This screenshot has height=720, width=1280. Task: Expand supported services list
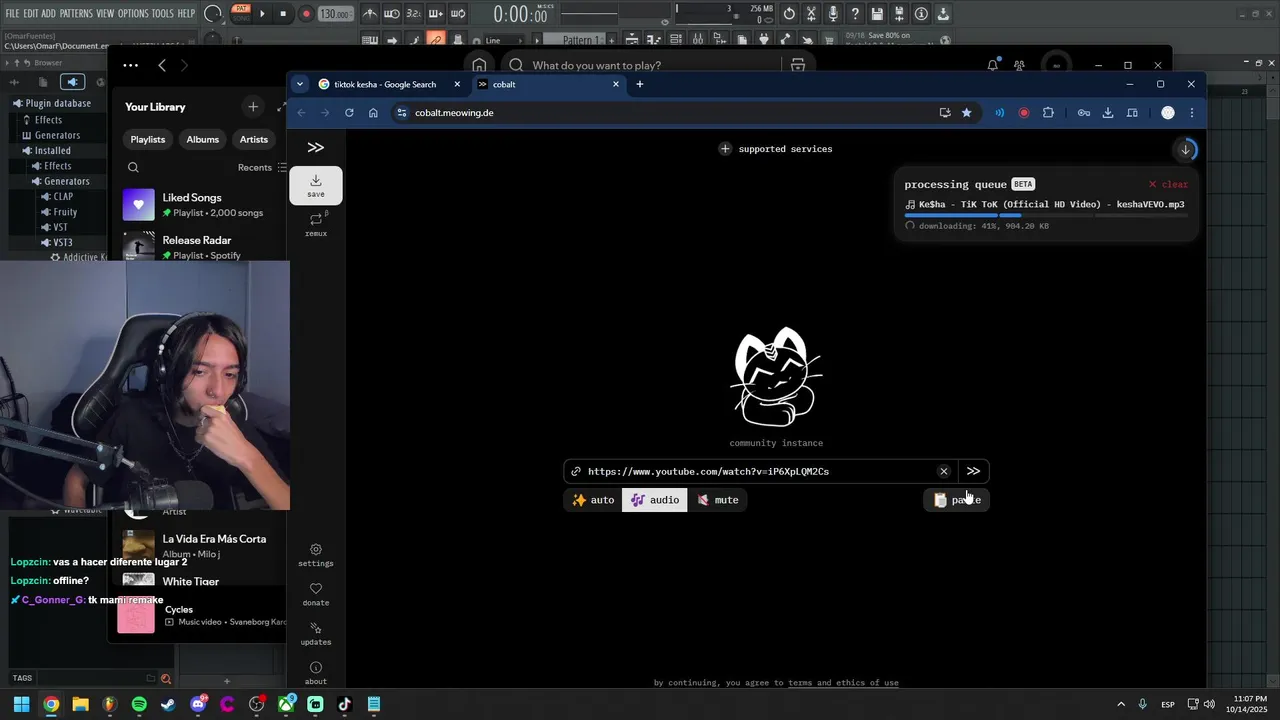click(x=776, y=149)
